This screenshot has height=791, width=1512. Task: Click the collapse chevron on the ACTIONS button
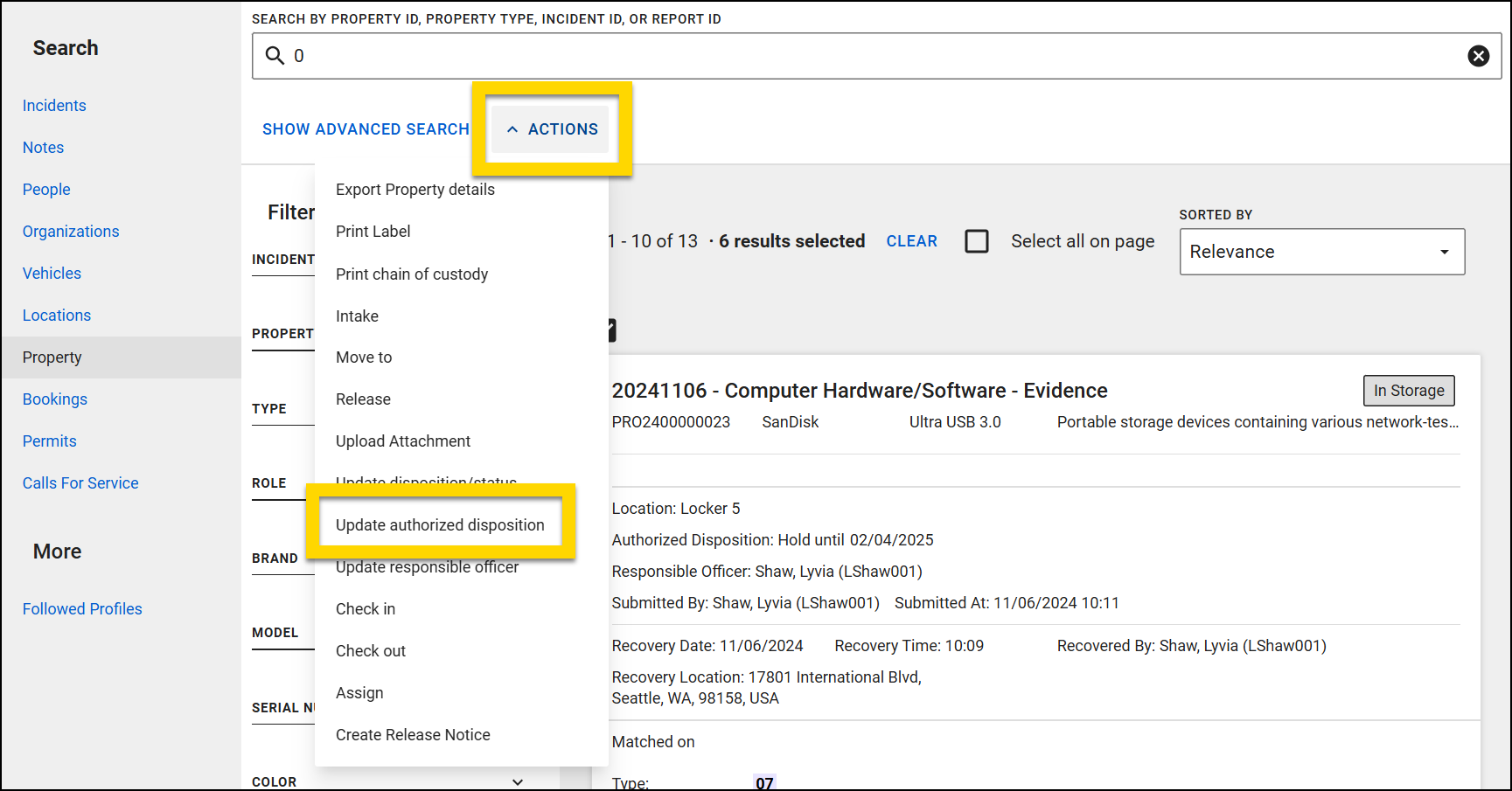[513, 128]
